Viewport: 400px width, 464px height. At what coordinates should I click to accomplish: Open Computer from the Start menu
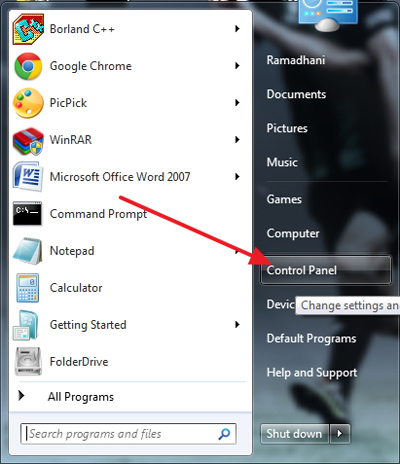coord(293,233)
